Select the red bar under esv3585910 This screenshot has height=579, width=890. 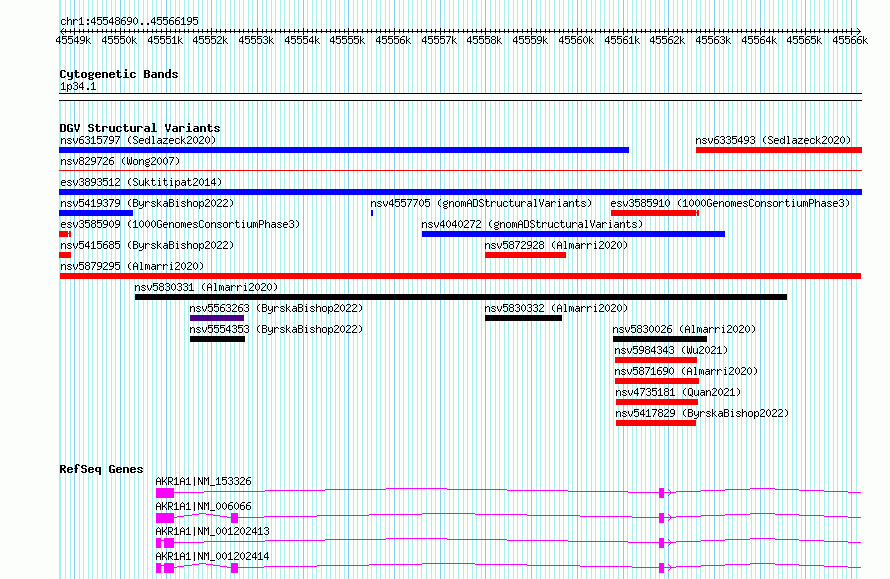pos(655,213)
